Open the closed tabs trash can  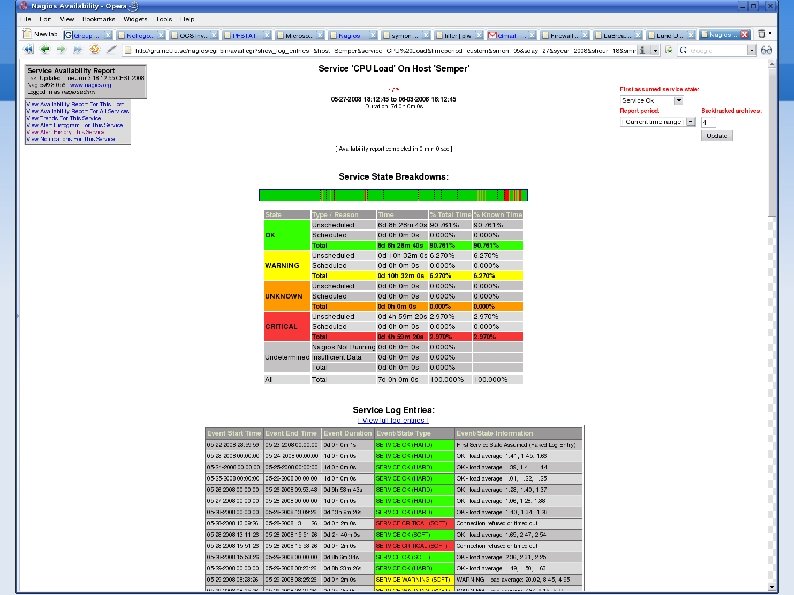pos(762,34)
